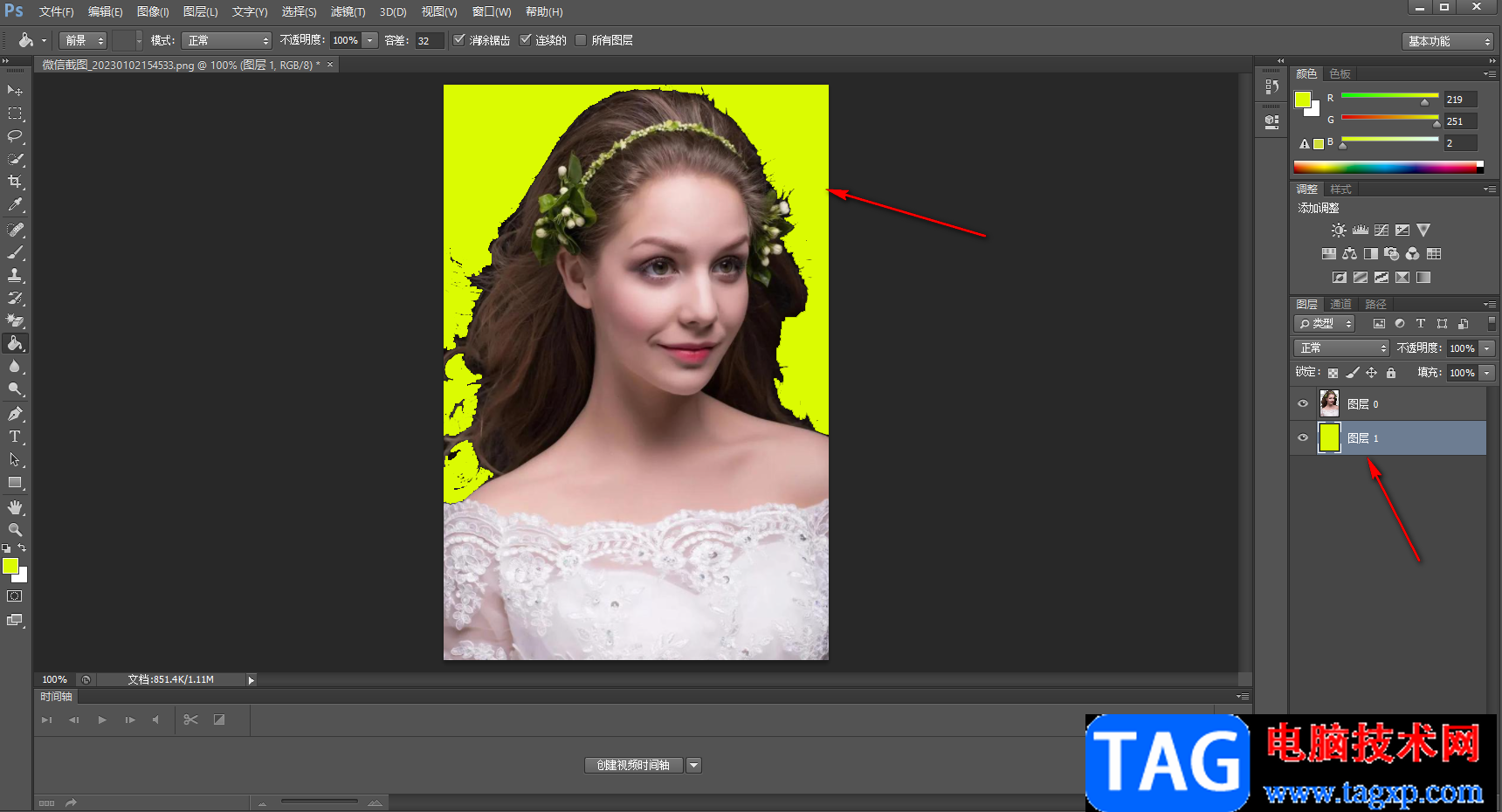Switch to the 通道 tab
This screenshot has height=812, width=1502.
click(1340, 304)
